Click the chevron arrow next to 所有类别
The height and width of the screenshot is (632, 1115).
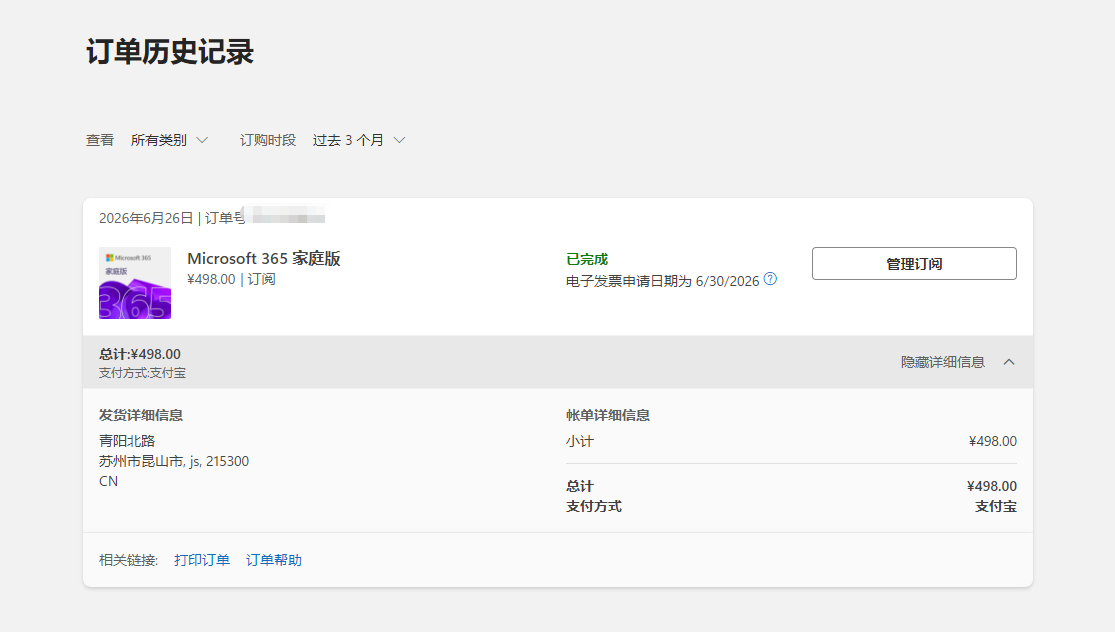[202, 140]
